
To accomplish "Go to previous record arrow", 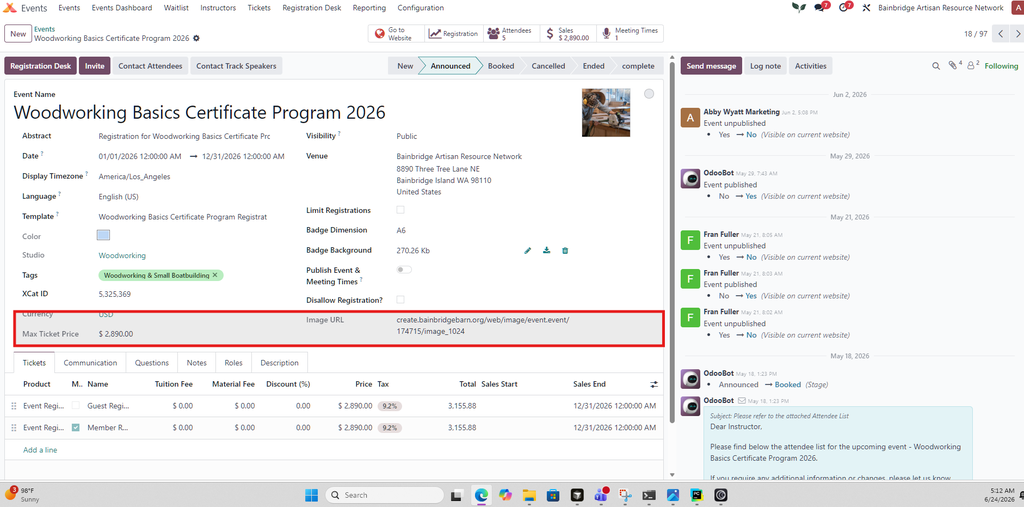I will pyautogui.click(x=1000, y=33).
